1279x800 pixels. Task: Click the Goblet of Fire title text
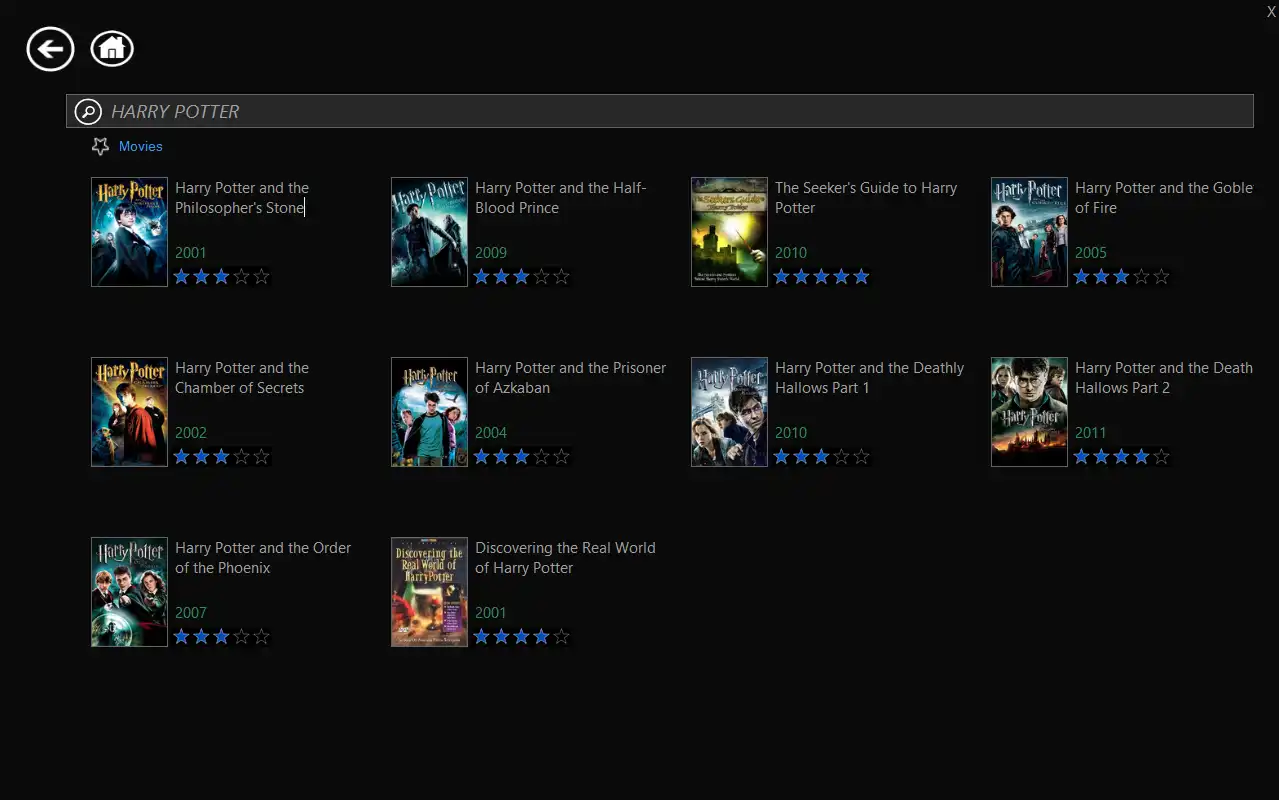[1164, 198]
